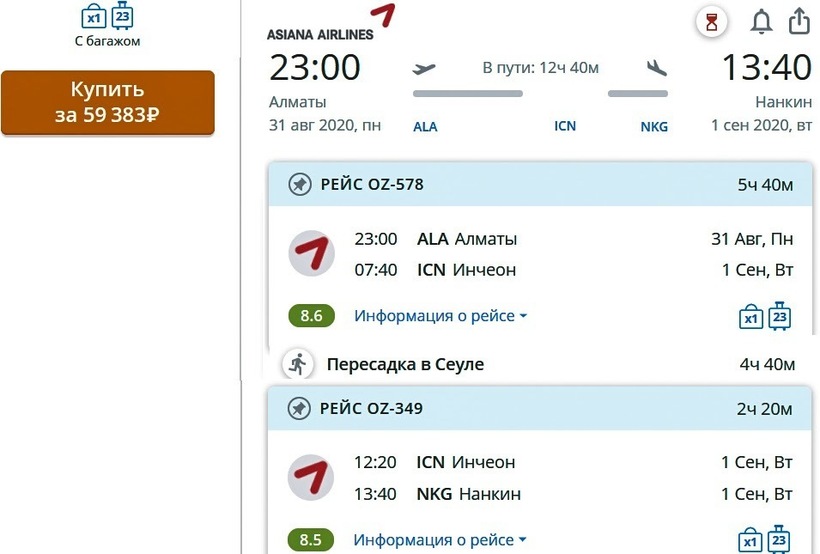Click Asiana round logo in OZ-578 segment
This screenshot has width=820, height=554.
tap(311, 254)
